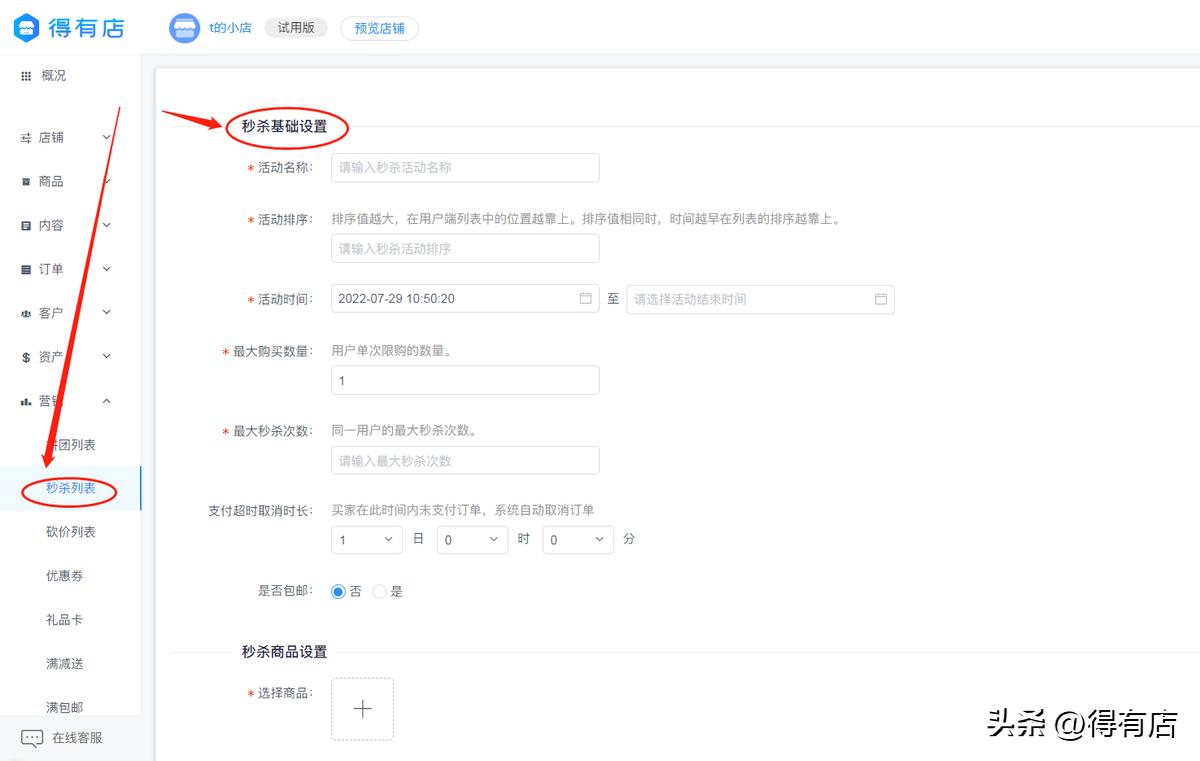The image size is (1200, 761).
Task: Click the 活动名称 activity name input field
Action: 464,167
